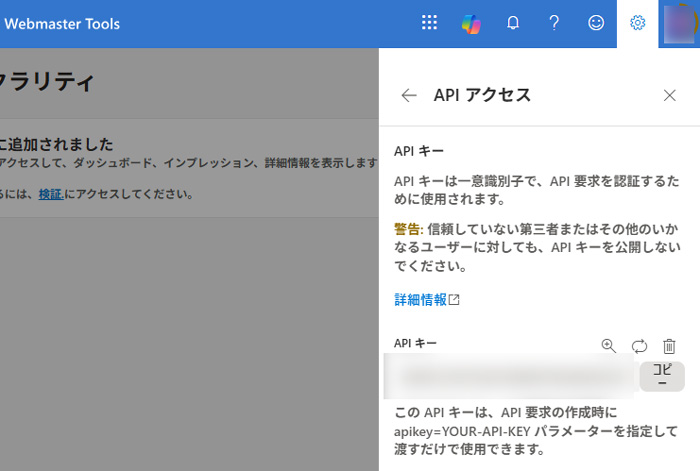
Task: Open the 詳細情報 external link
Action: (426, 300)
